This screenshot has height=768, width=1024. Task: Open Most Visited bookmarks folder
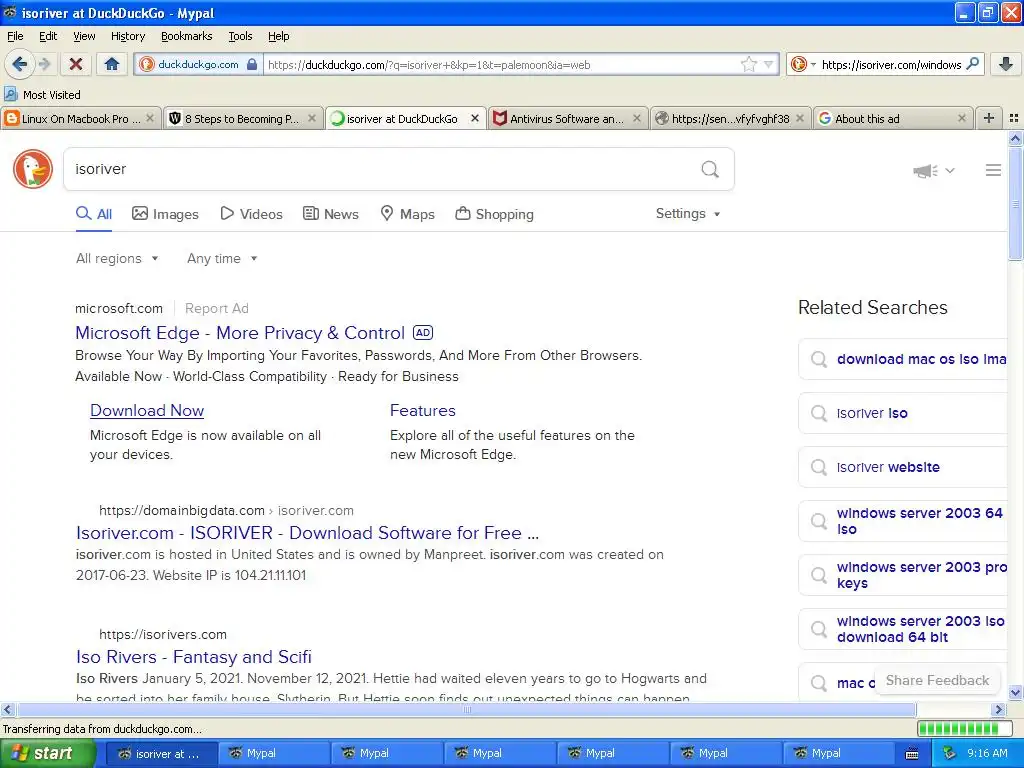(x=43, y=95)
